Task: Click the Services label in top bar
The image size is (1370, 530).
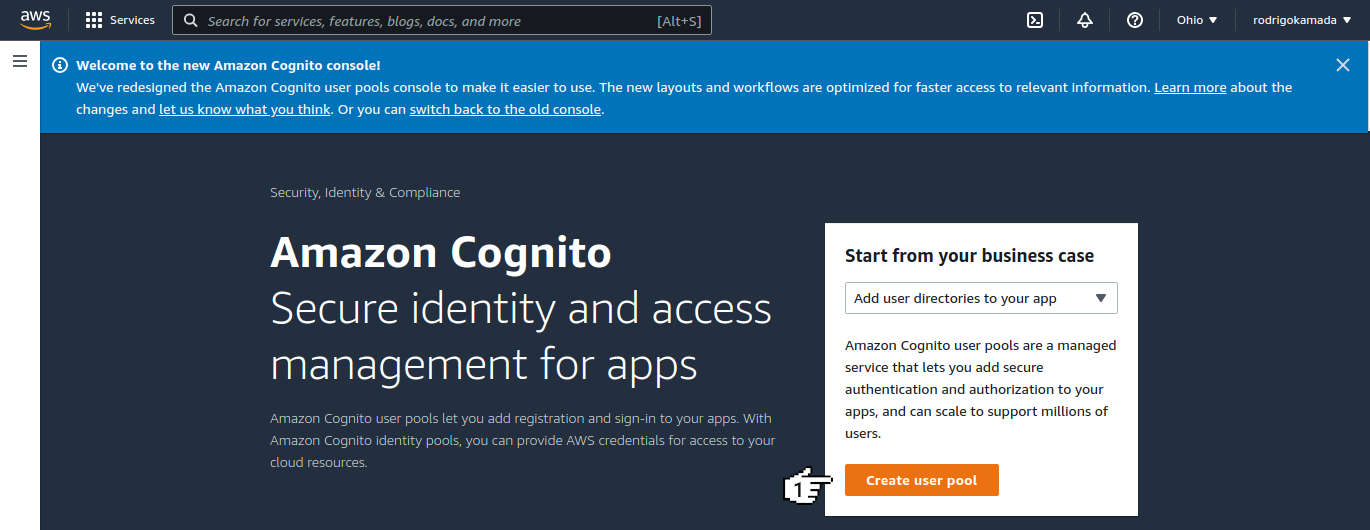Action: 132,20
